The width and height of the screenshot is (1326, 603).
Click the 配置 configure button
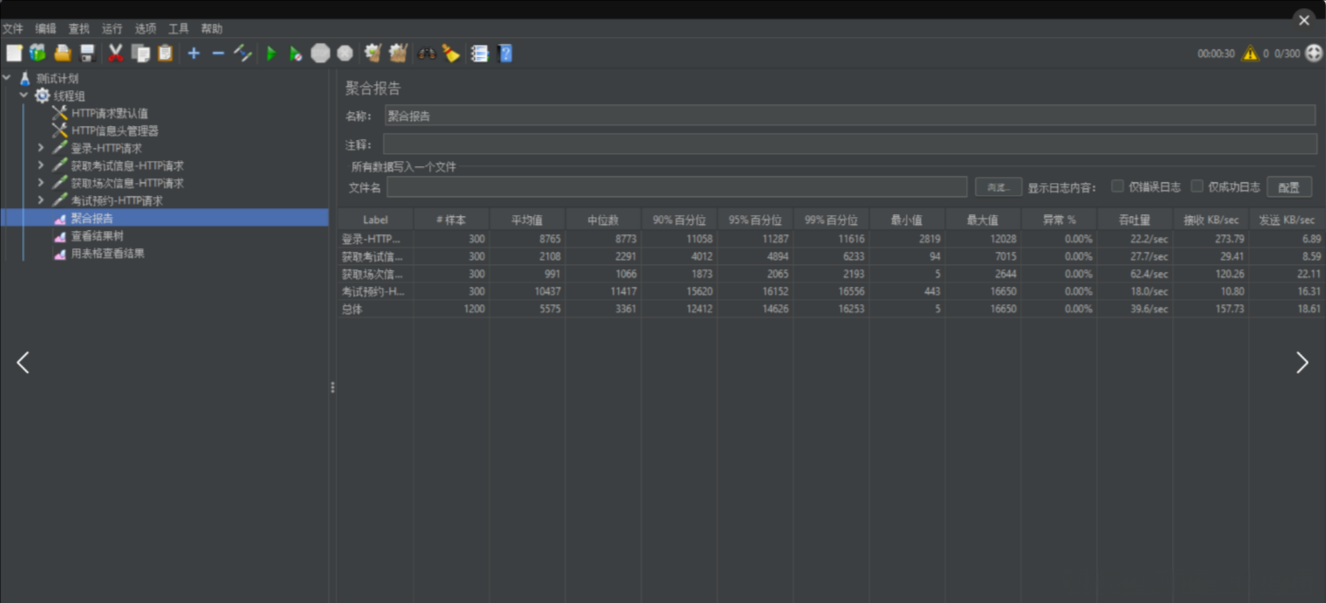1289,187
